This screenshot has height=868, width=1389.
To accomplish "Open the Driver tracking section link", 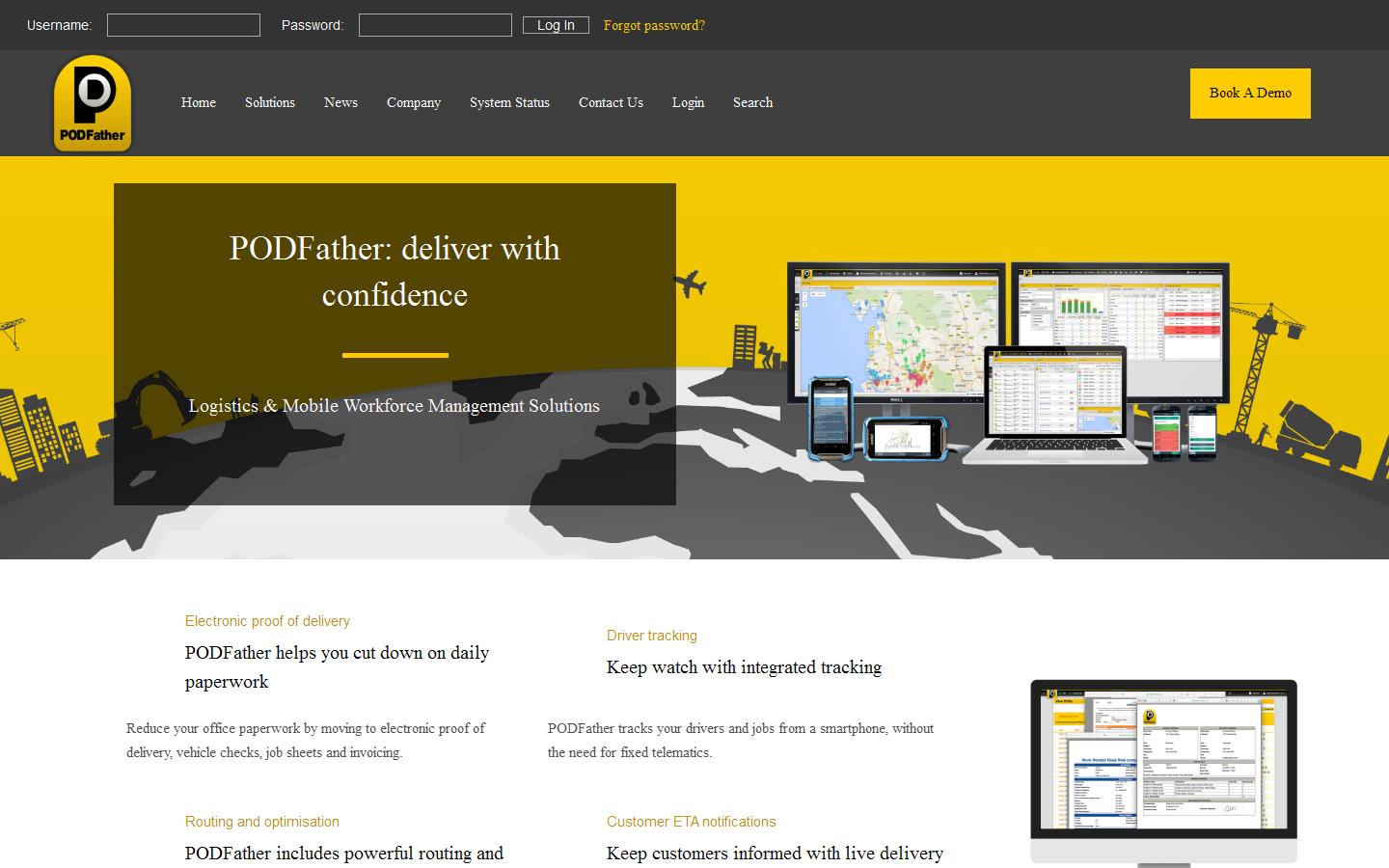I will (652, 636).
